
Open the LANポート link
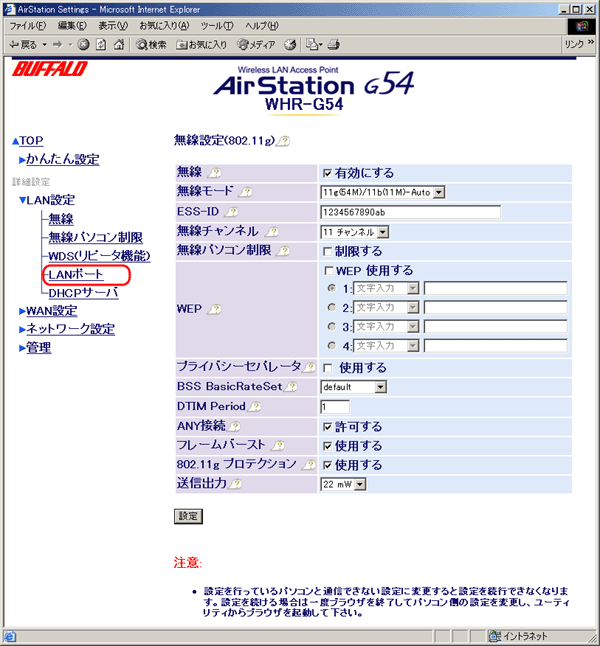[76, 274]
